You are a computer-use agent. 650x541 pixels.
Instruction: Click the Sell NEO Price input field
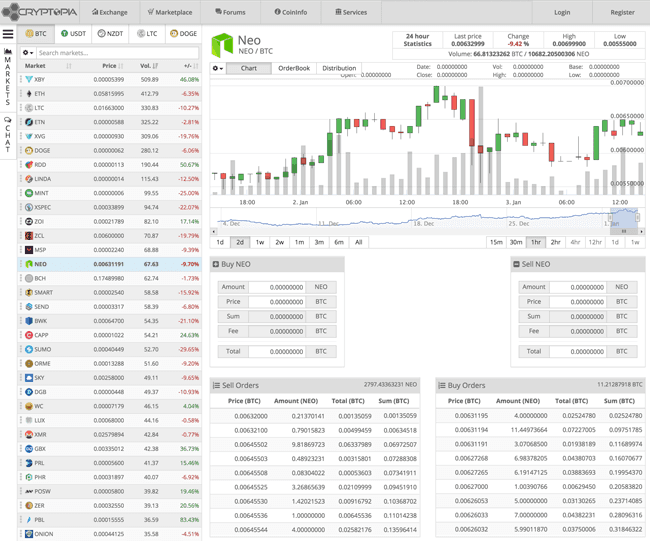(577, 302)
